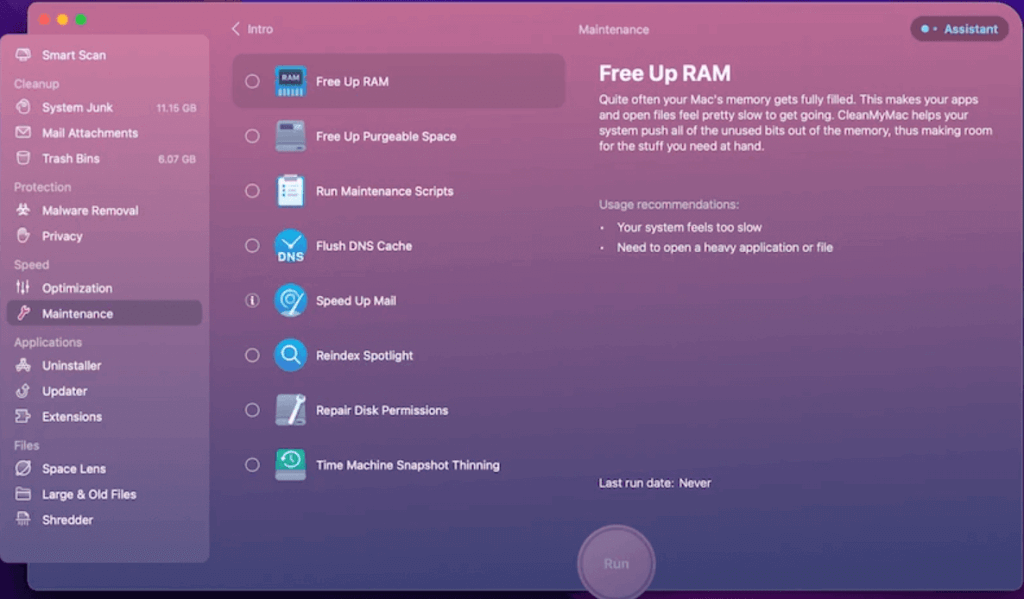Viewport: 1024px width, 599px height.
Task: Open the Shredder label in sidebar
Action: point(67,520)
